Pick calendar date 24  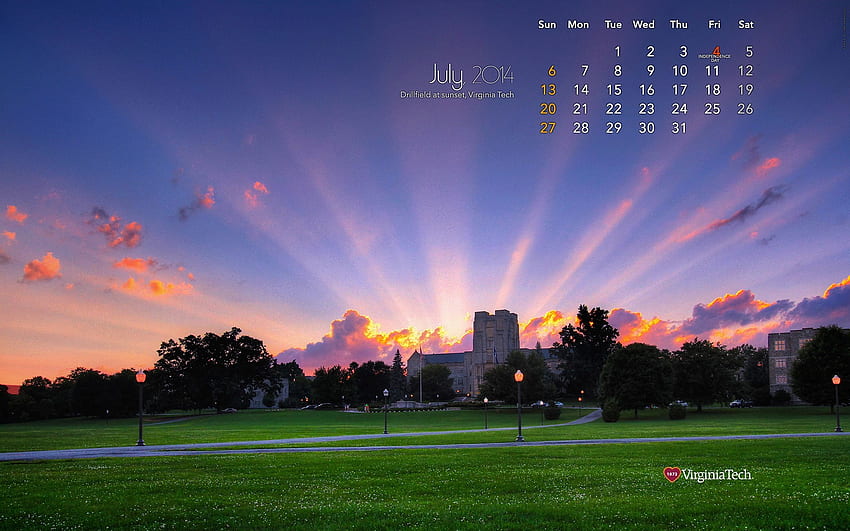(x=679, y=109)
